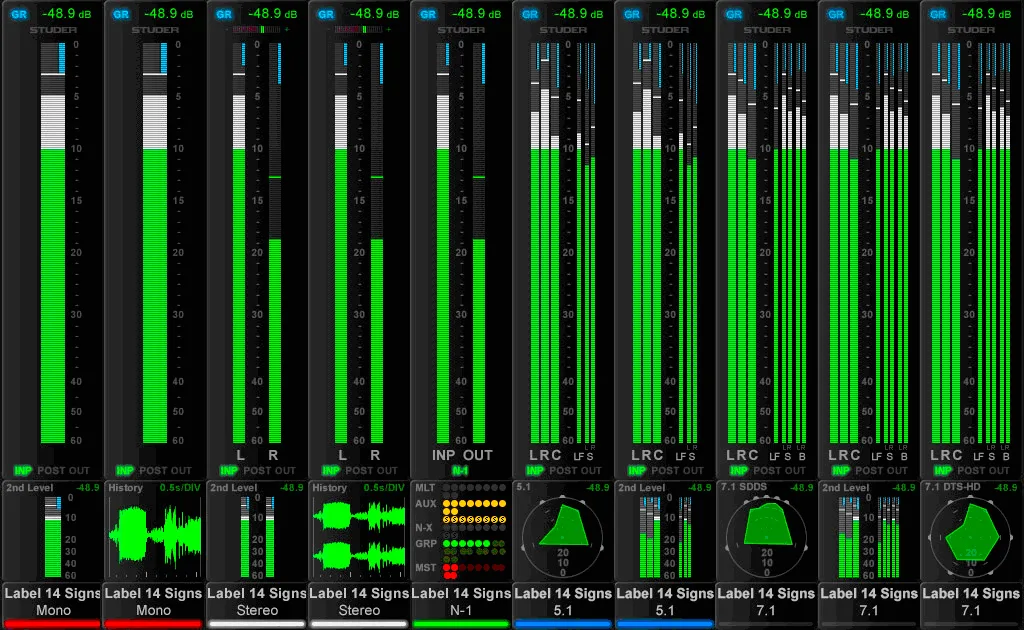The image size is (1024, 630).
Task: Click the main bargraph of the Mono History channel
Action: coord(155,243)
